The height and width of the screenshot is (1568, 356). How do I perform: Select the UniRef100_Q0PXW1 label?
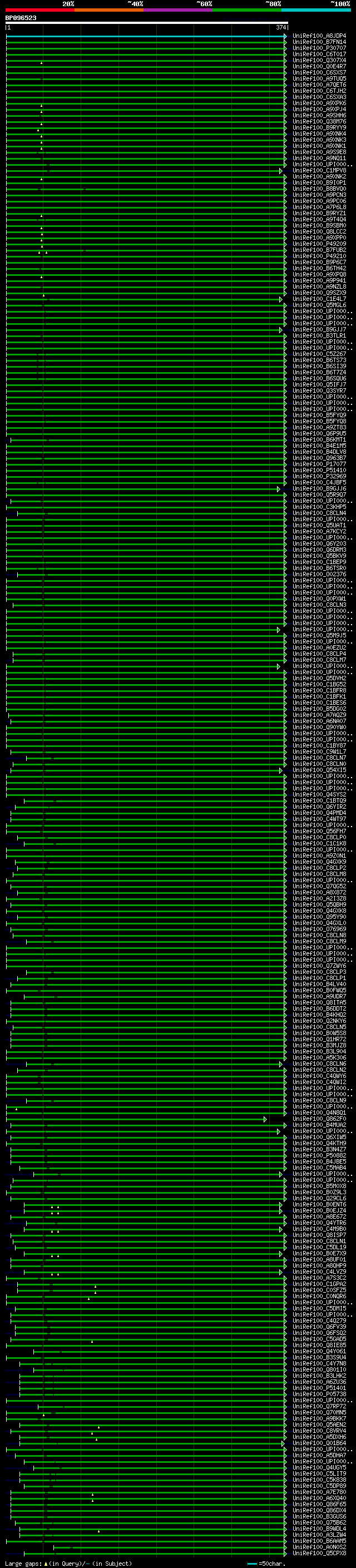[x=319, y=599]
